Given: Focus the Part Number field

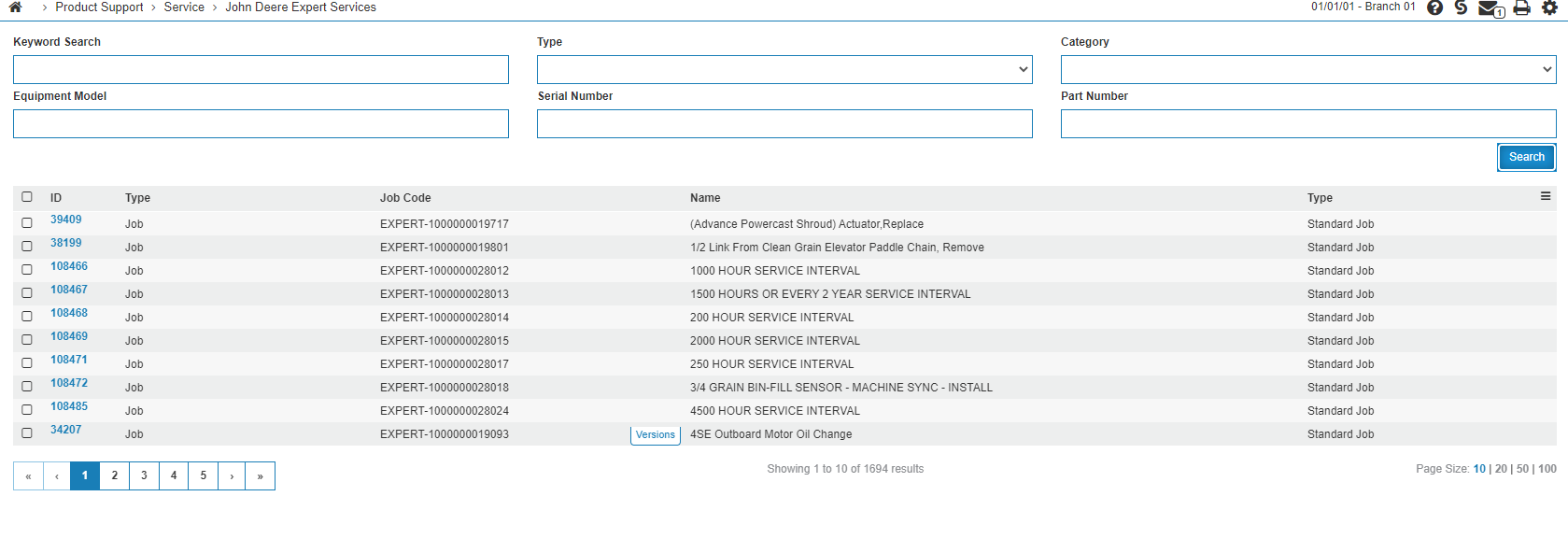Looking at the screenshot, I should click(1308, 123).
